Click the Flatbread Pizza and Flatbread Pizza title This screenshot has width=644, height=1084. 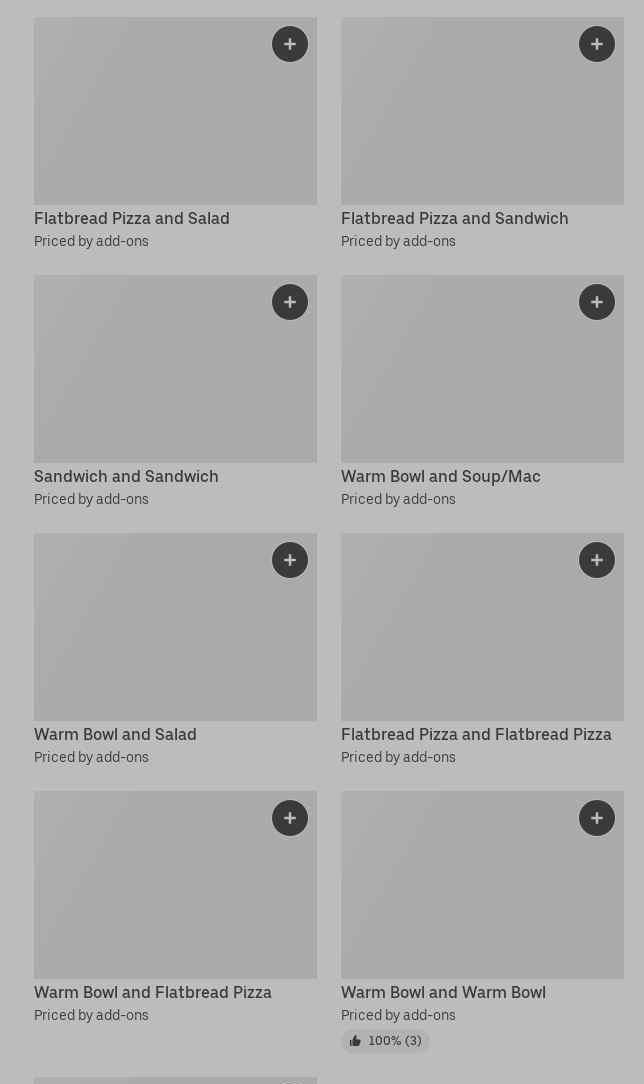tap(476, 734)
